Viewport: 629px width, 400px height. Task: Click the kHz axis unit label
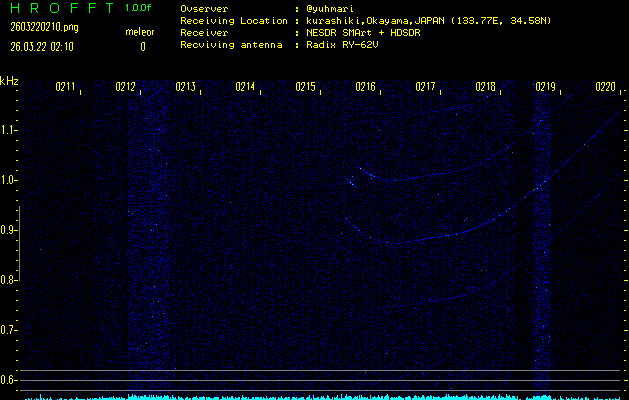point(9,80)
